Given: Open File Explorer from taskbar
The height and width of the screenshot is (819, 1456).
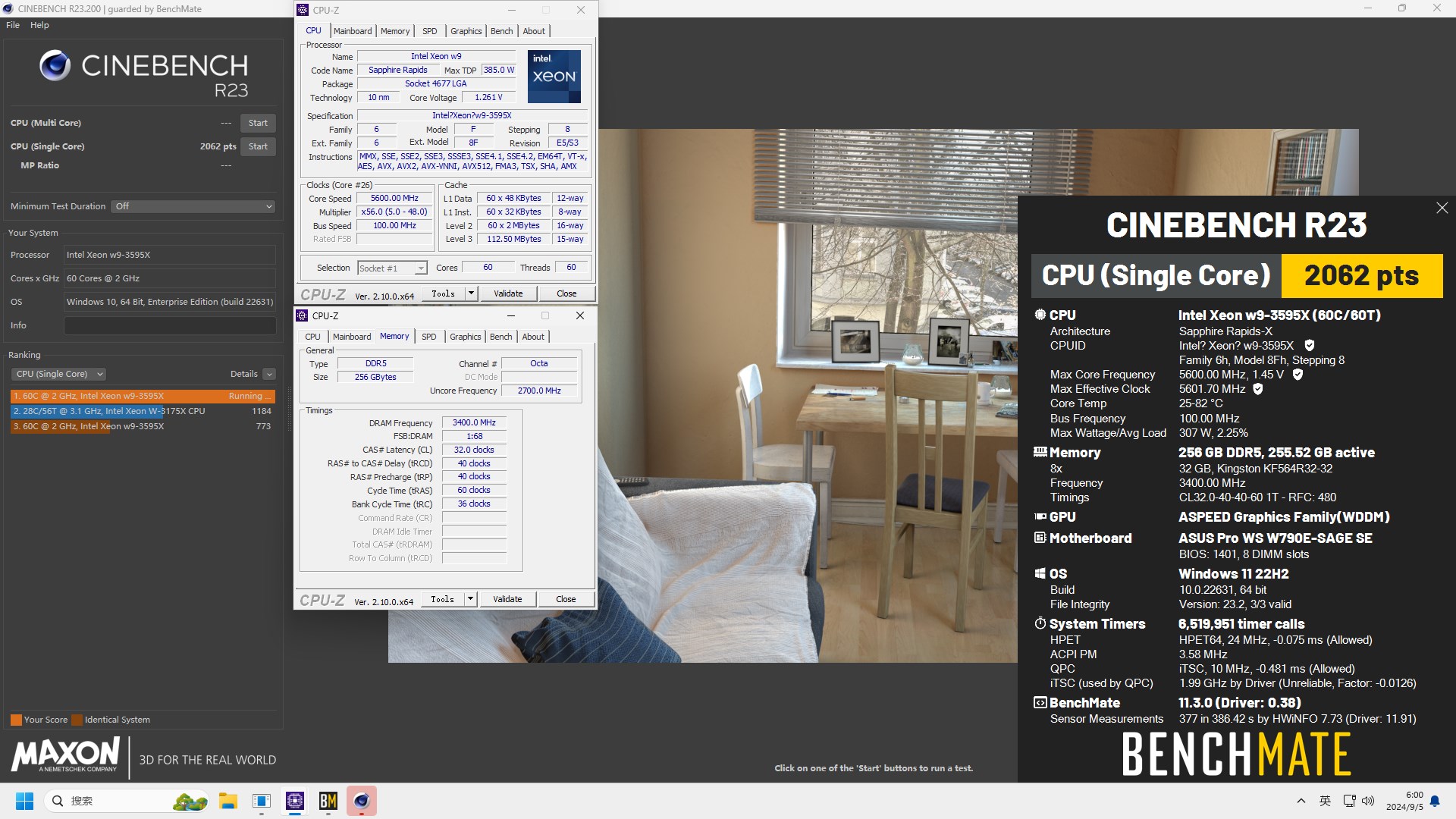Looking at the screenshot, I should point(228,801).
